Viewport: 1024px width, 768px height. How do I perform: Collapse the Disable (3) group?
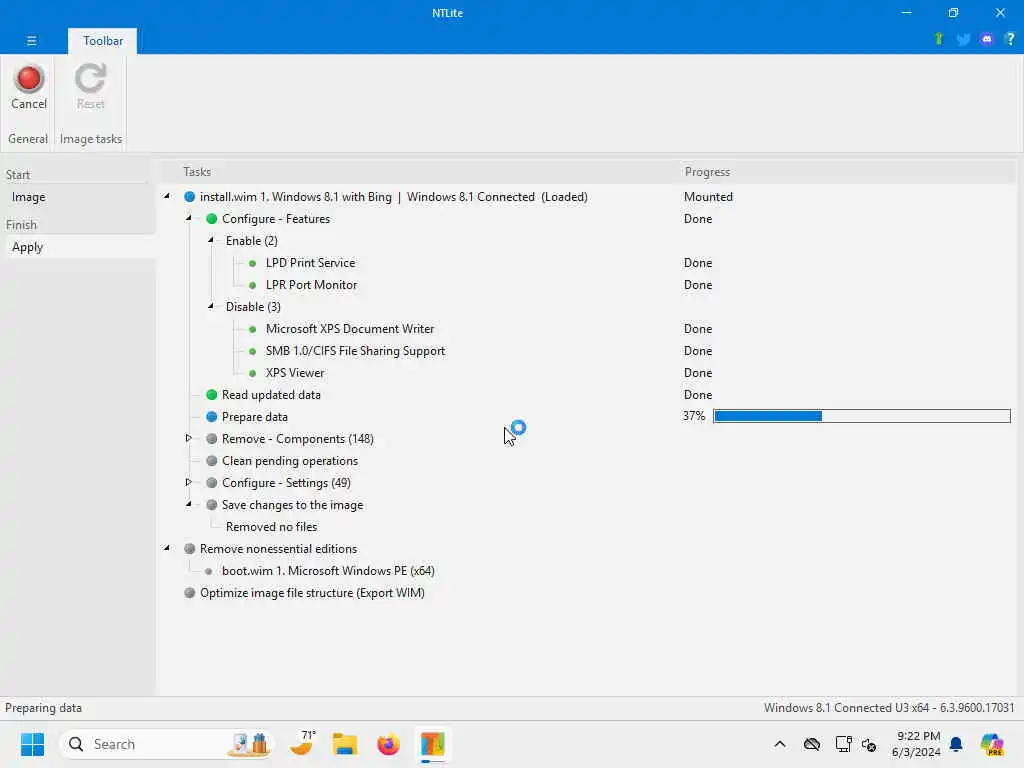[211, 306]
